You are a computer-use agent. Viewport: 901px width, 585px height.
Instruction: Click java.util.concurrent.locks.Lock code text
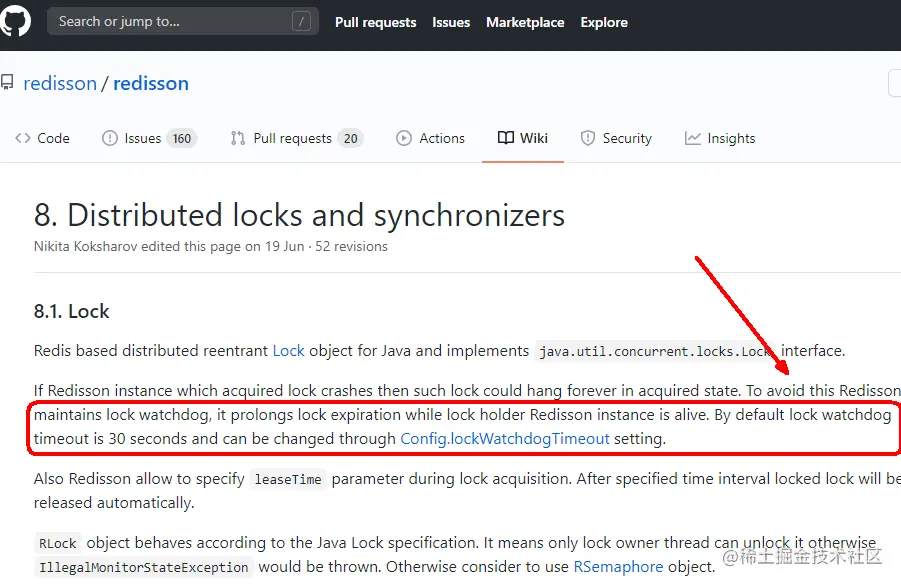[655, 351]
